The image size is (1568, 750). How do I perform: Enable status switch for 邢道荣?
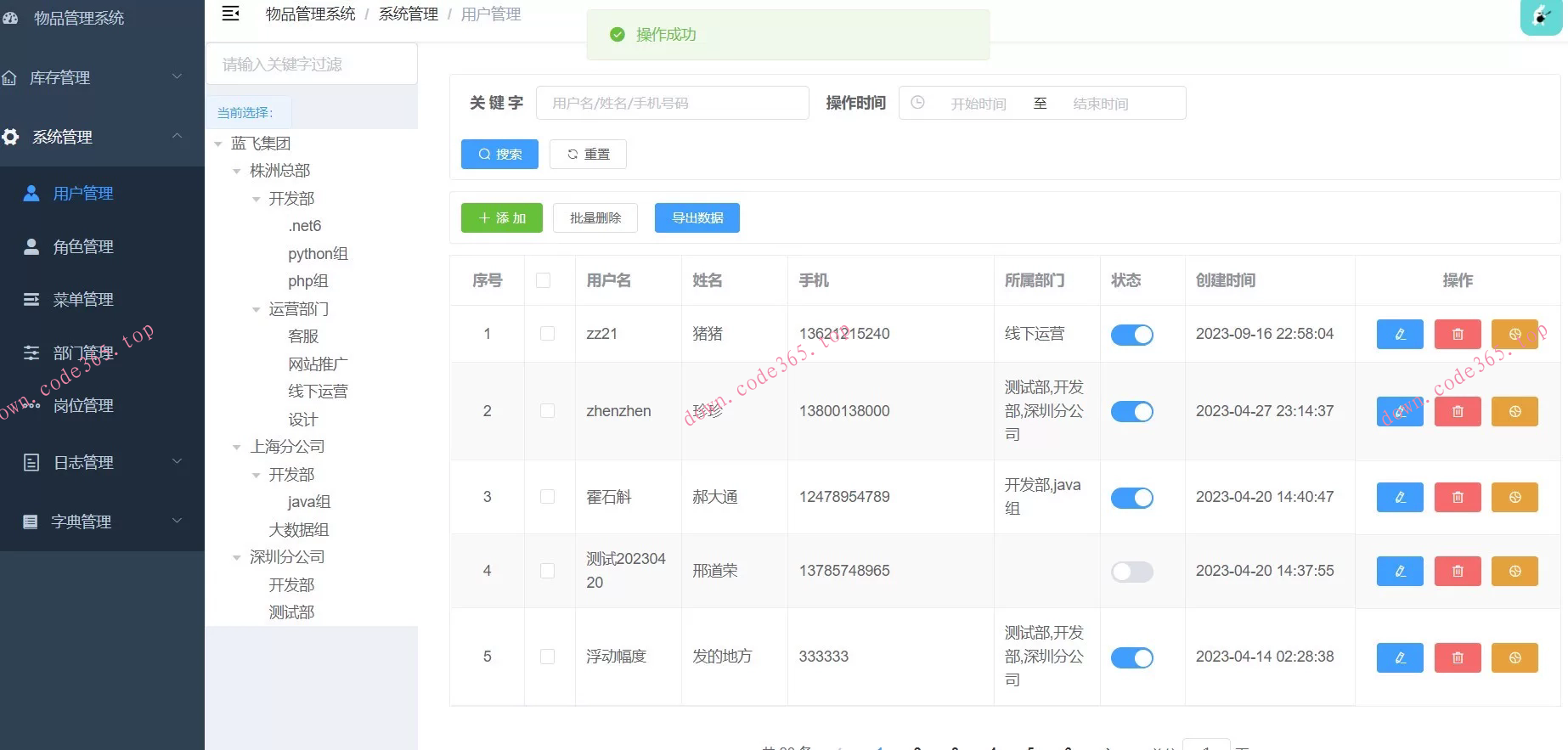pos(1132,572)
